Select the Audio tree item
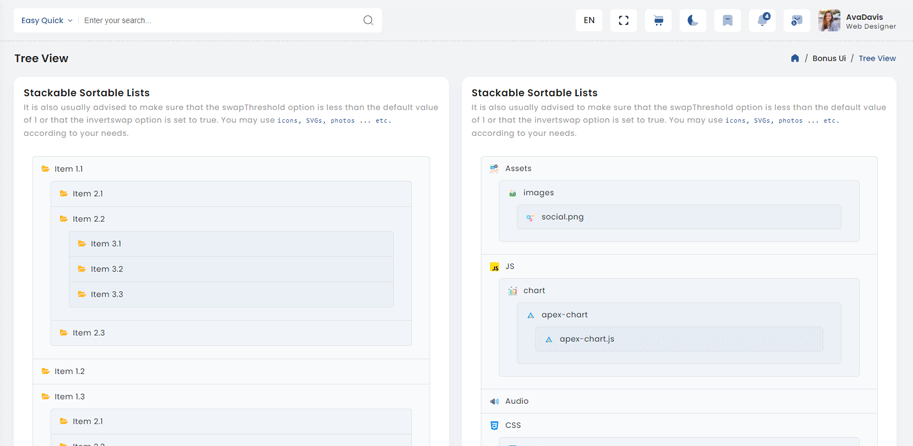 click(516, 401)
